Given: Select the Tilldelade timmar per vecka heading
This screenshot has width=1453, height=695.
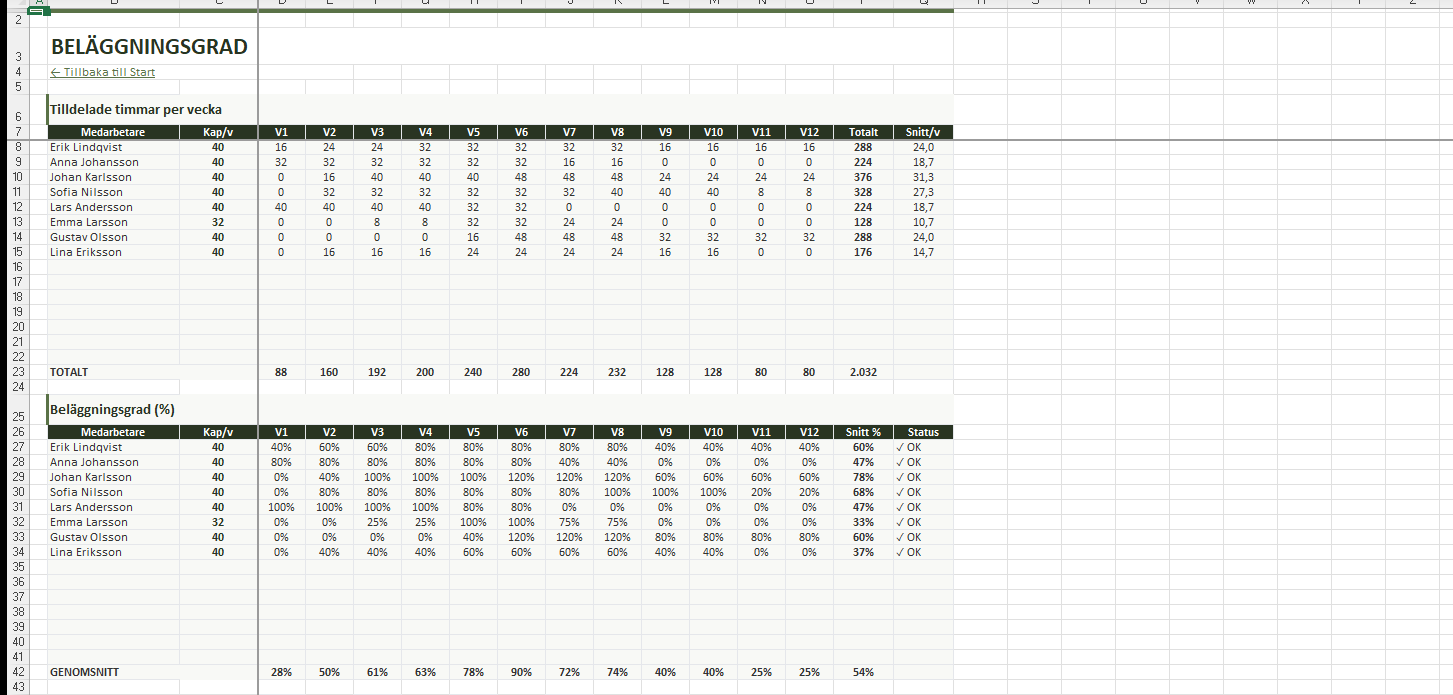Looking at the screenshot, I should coord(136,110).
